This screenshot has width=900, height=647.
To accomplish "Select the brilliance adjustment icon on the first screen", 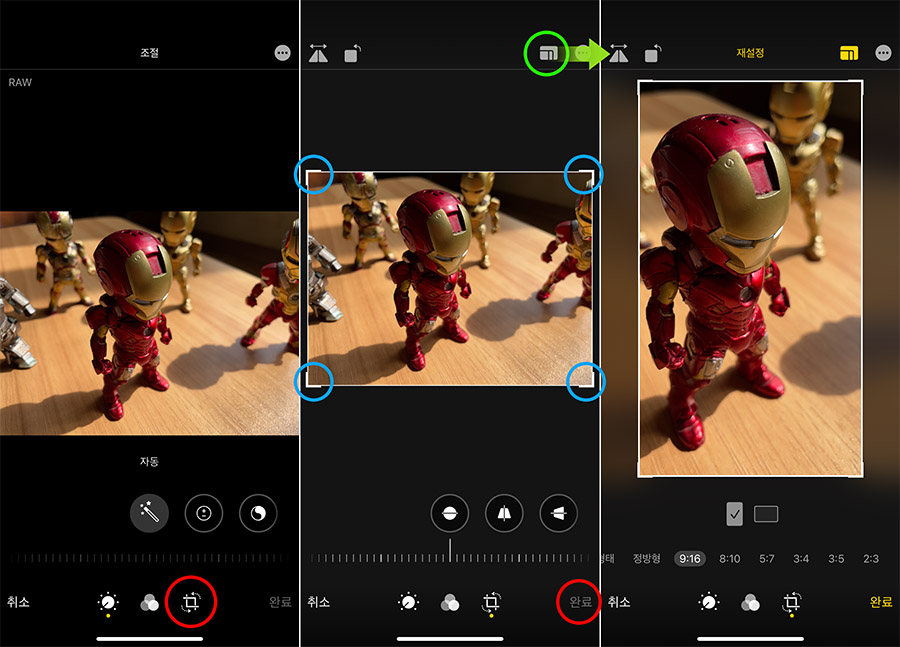I will pyautogui.click(x=258, y=513).
